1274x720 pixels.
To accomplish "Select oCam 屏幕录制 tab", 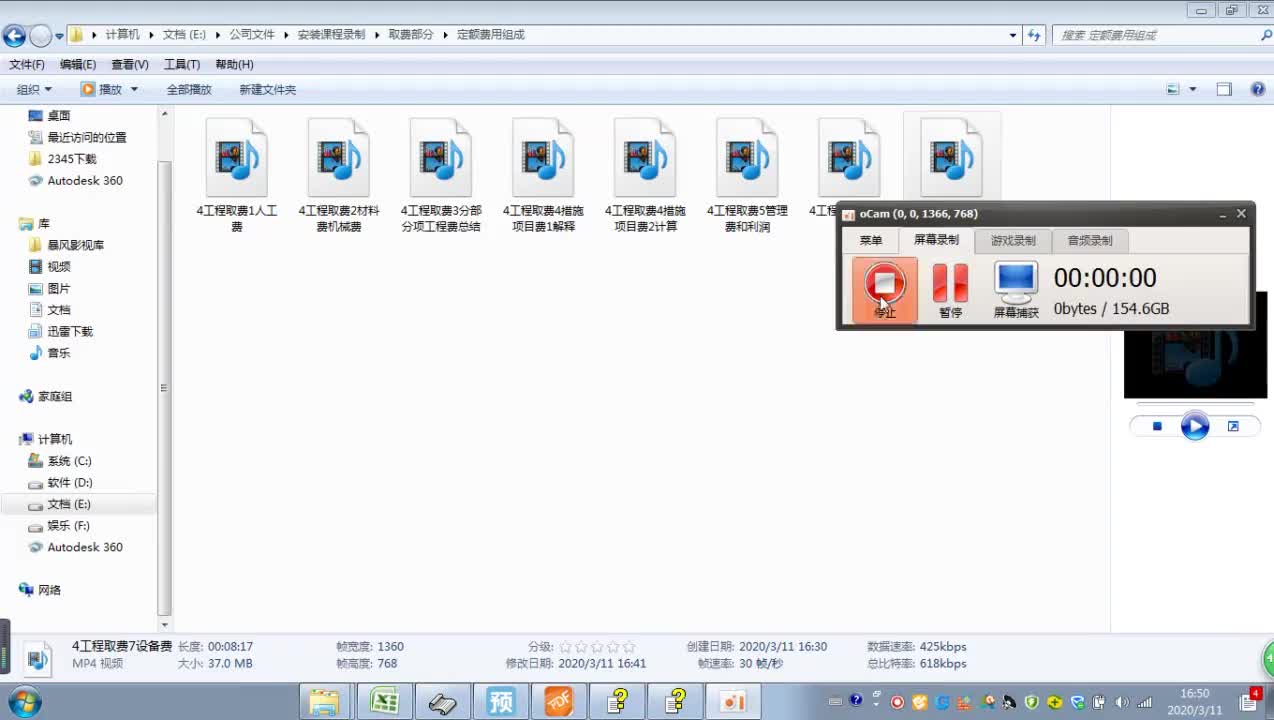I will [936, 240].
